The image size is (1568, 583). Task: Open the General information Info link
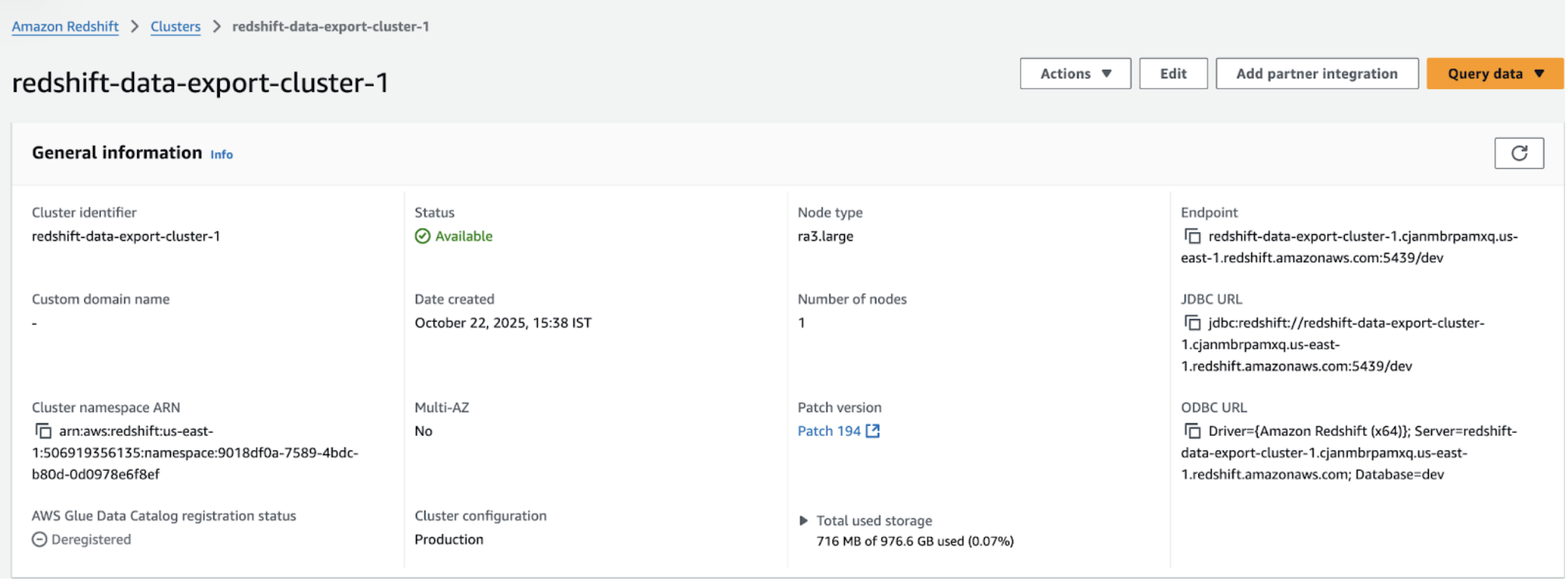222,155
